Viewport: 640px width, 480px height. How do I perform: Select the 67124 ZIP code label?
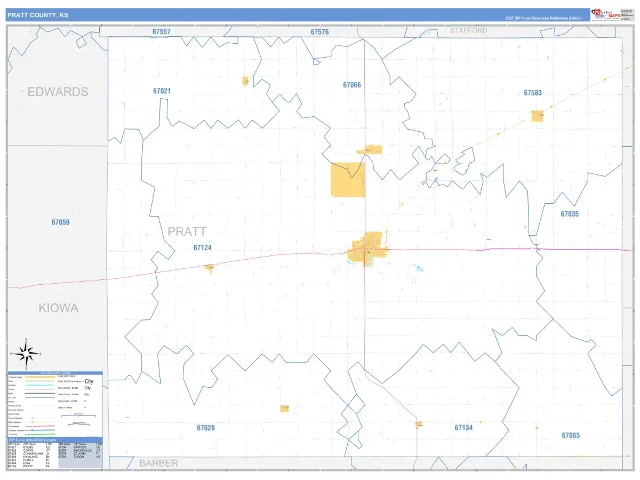pyautogui.click(x=202, y=247)
